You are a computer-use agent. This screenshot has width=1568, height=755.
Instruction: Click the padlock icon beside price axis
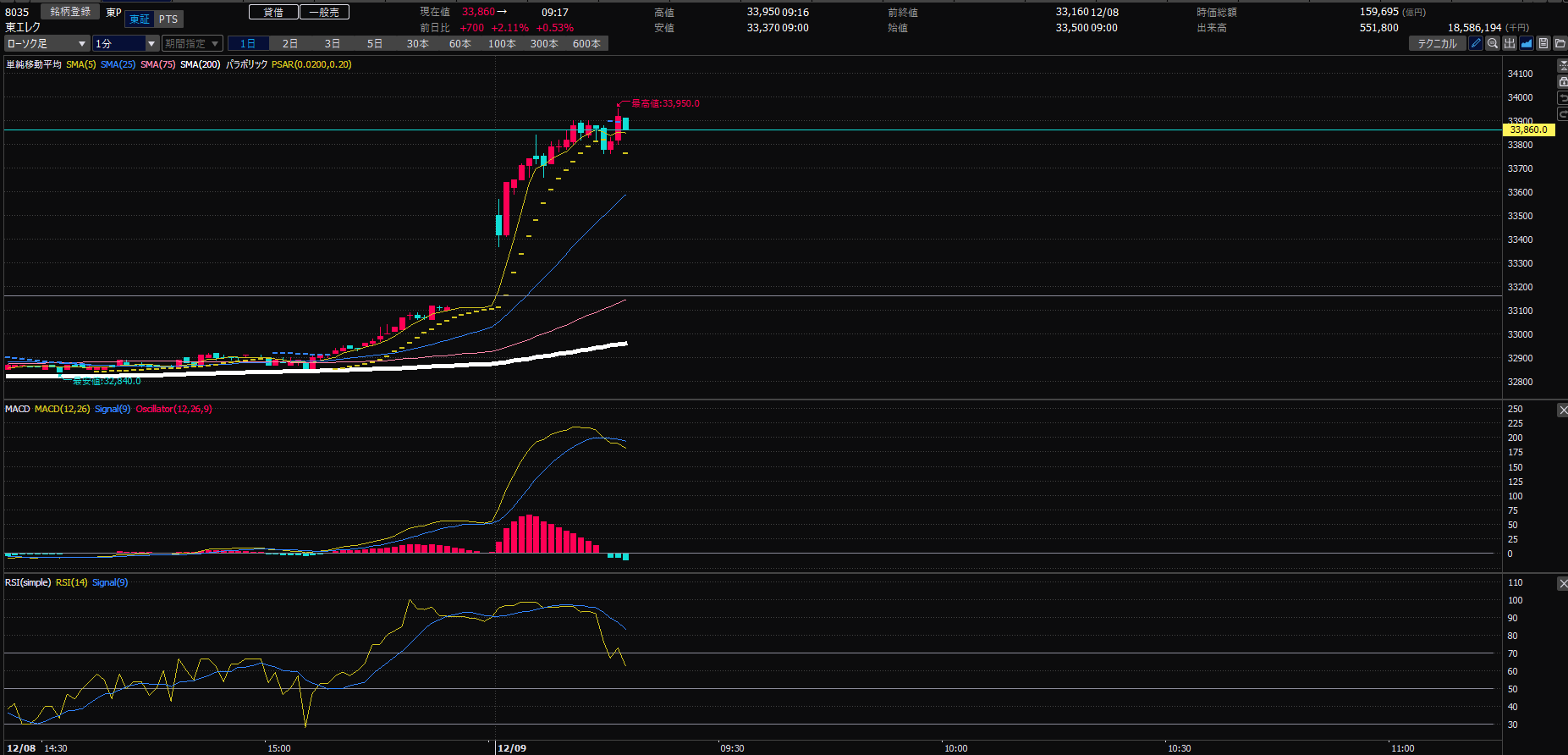[1562, 81]
